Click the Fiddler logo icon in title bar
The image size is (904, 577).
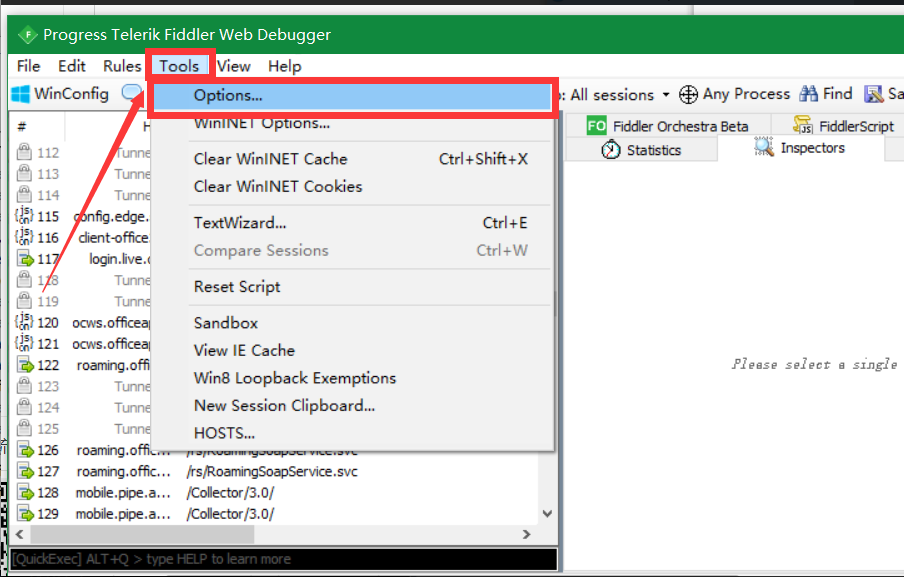tap(27, 35)
